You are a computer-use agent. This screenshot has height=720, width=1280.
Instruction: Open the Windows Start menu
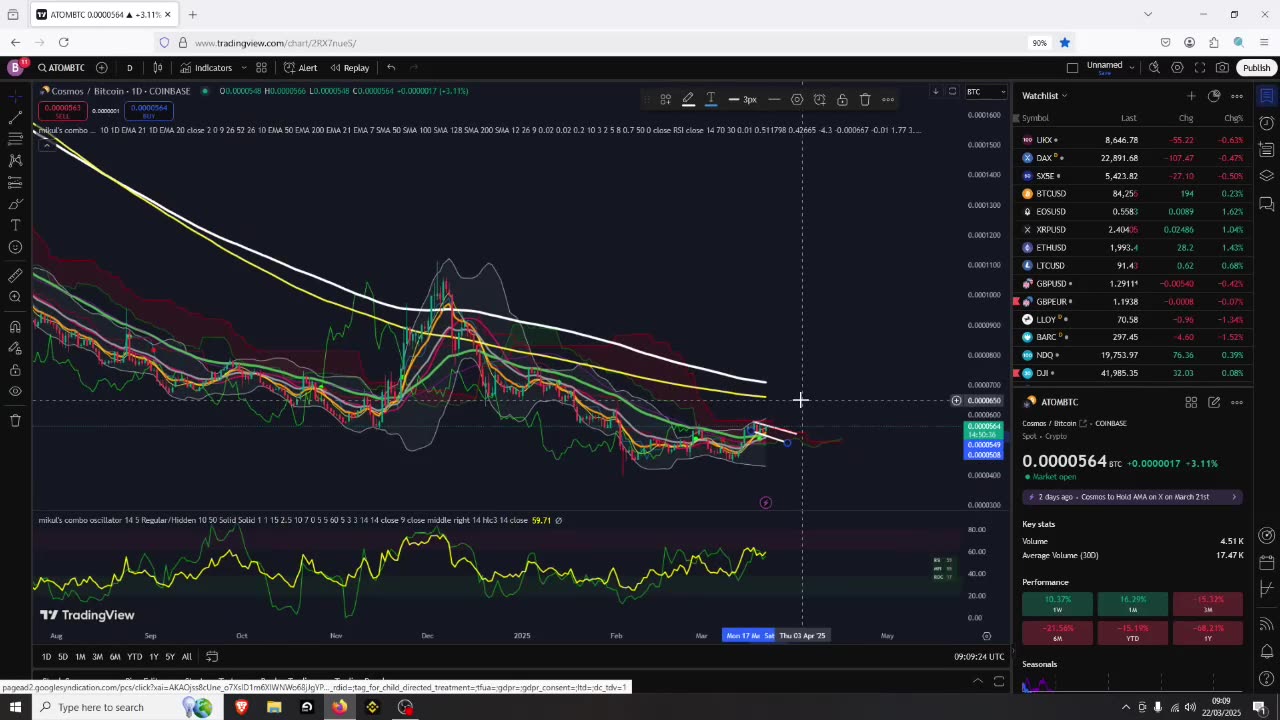click(15, 707)
